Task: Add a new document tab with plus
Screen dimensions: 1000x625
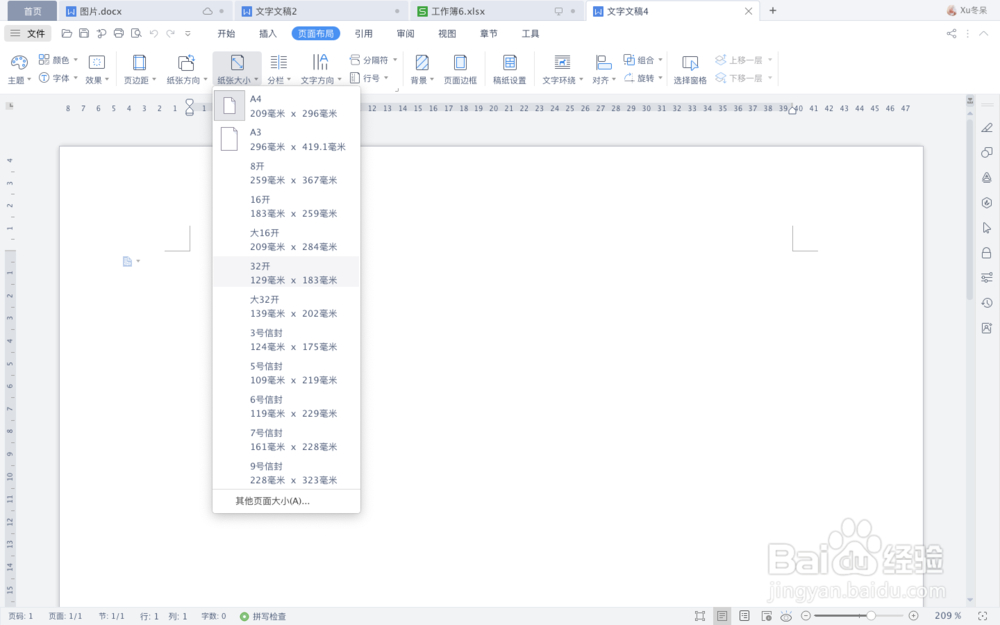Action: 772,11
